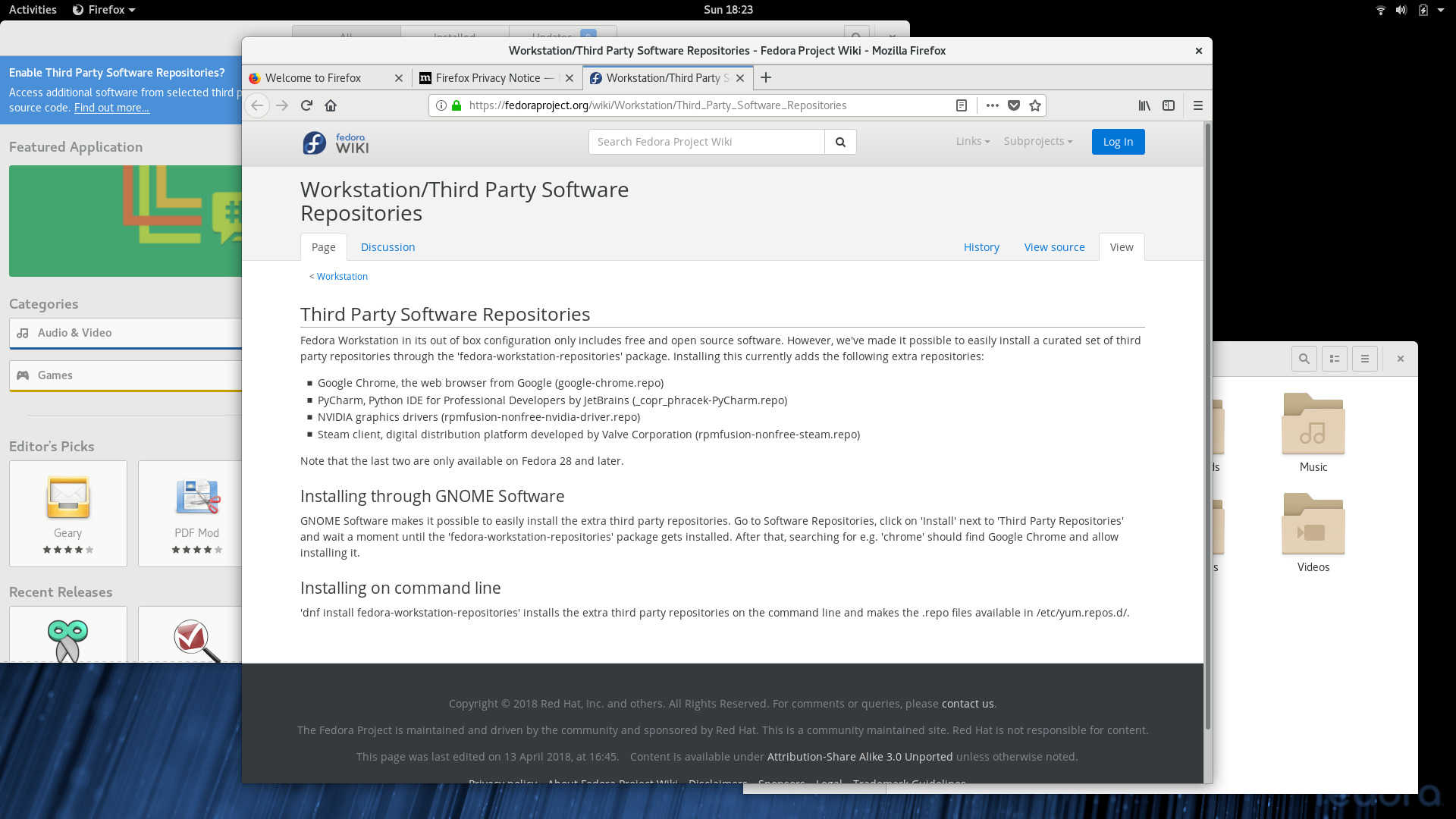Open Firefox library icon

click(x=1144, y=105)
